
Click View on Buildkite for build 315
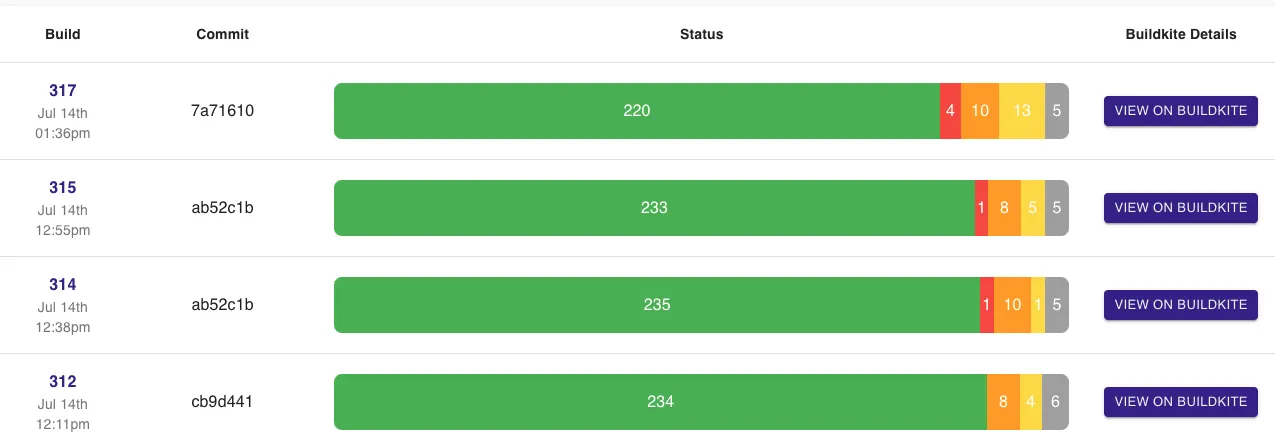pyautogui.click(x=1180, y=208)
